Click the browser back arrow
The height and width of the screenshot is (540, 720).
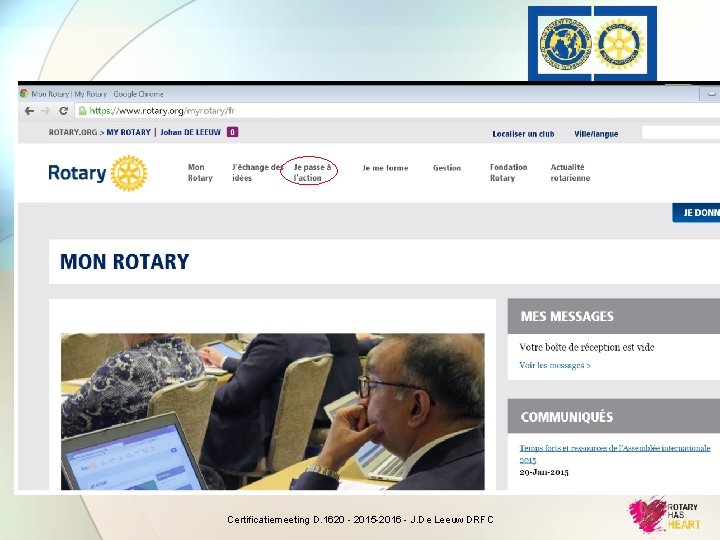pyautogui.click(x=29, y=111)
